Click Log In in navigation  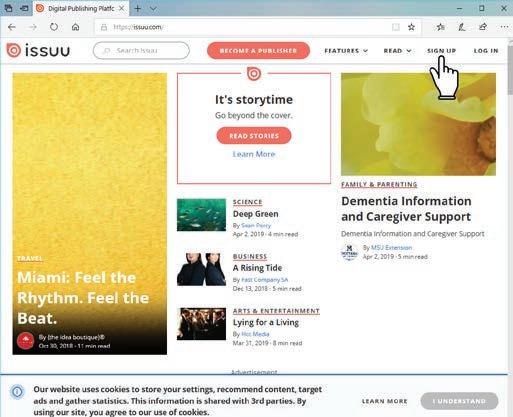point(486,51)
